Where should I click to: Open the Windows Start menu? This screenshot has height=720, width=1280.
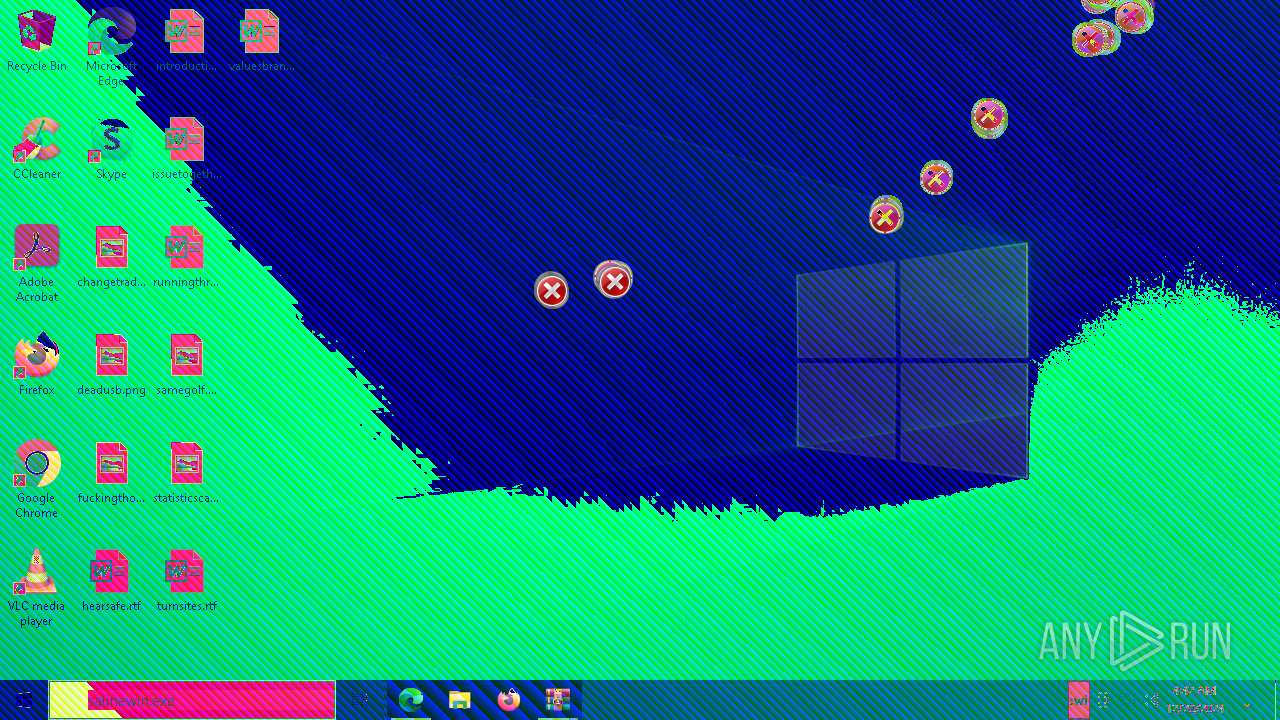pos(24,700)
